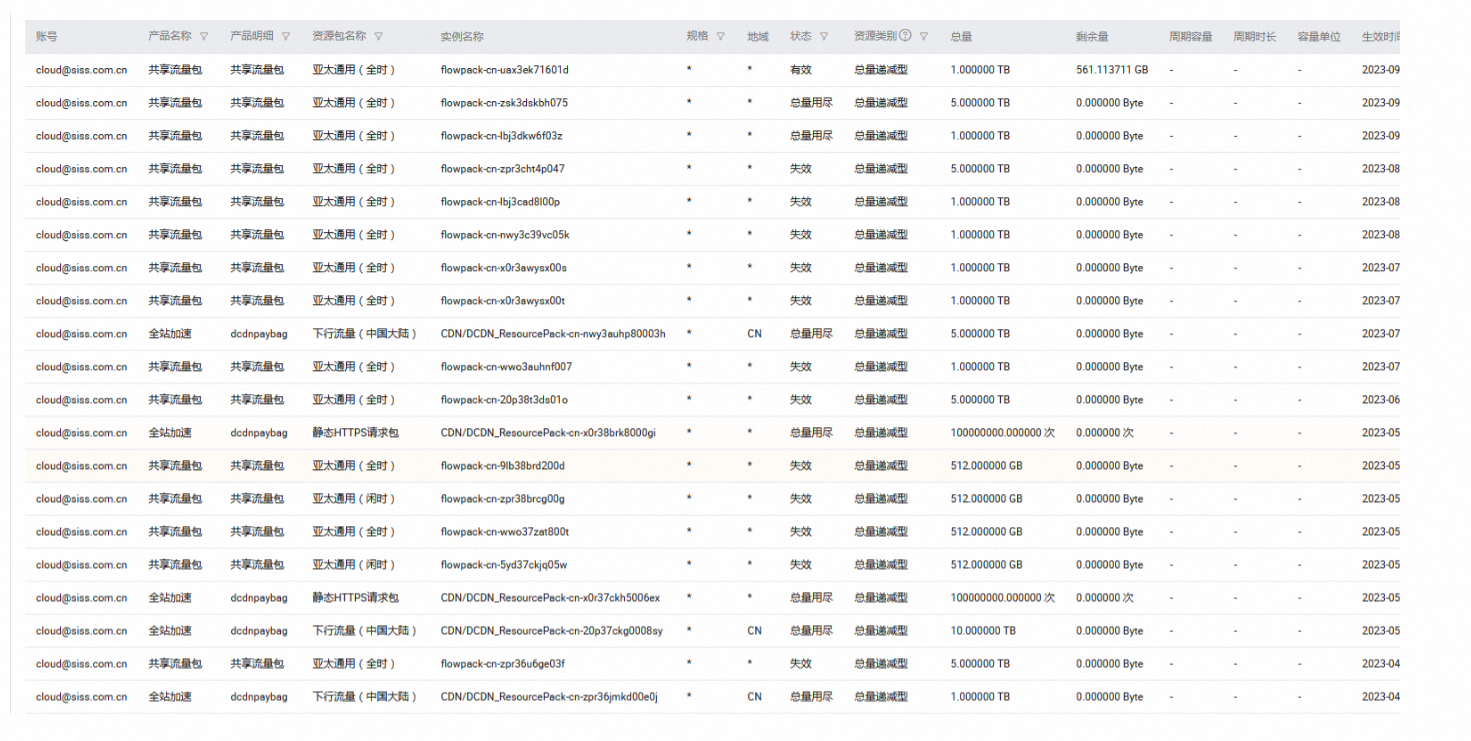1471x741 pixels.
Task: Select instance flowpack-cn-wwo3auhnf007
Action: click(x=506, y=367)
